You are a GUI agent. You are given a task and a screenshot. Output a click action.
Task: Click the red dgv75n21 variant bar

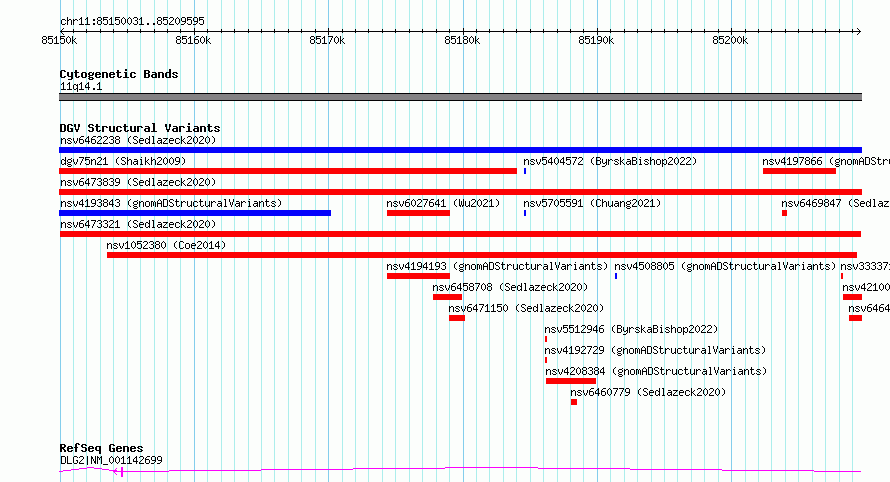(x=288, y=171)
